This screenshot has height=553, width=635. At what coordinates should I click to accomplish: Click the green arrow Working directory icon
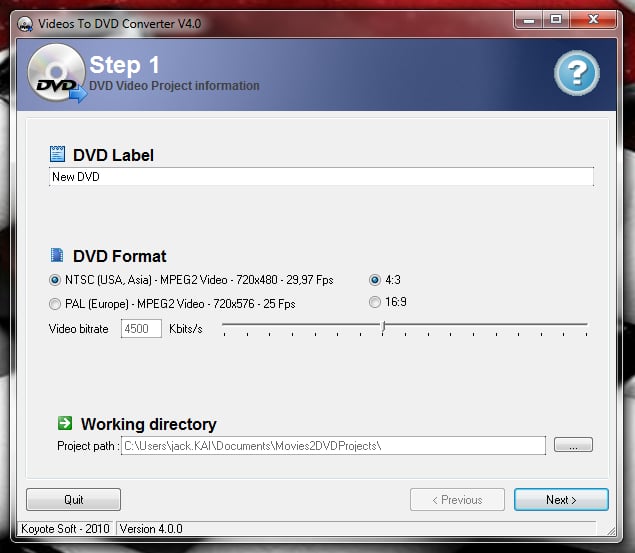click(x=65, y=423)
